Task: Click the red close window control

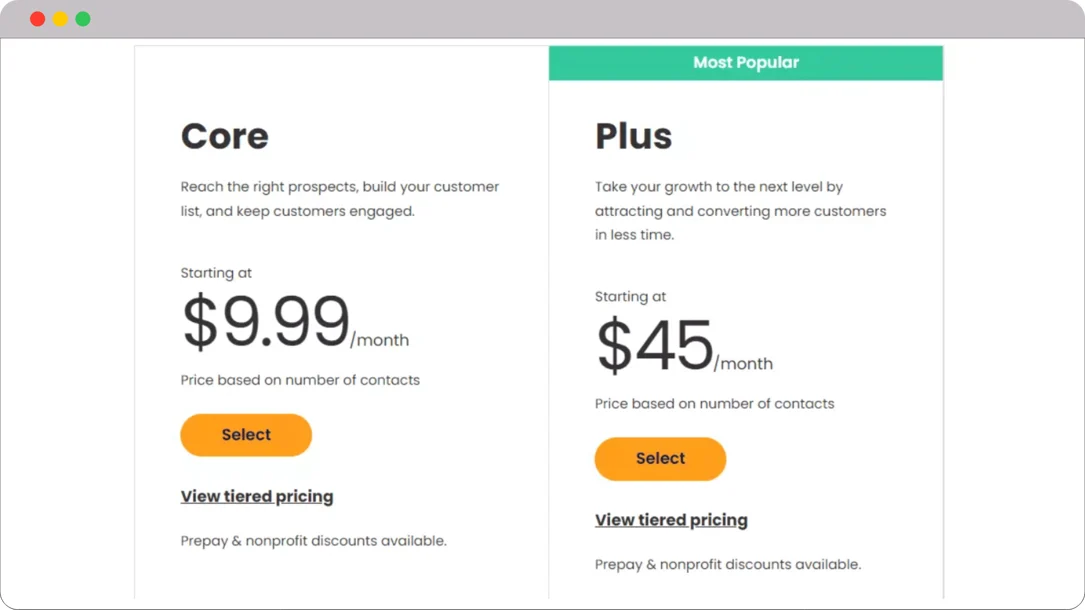Action: pyautogui.click(x=37, y=18)
